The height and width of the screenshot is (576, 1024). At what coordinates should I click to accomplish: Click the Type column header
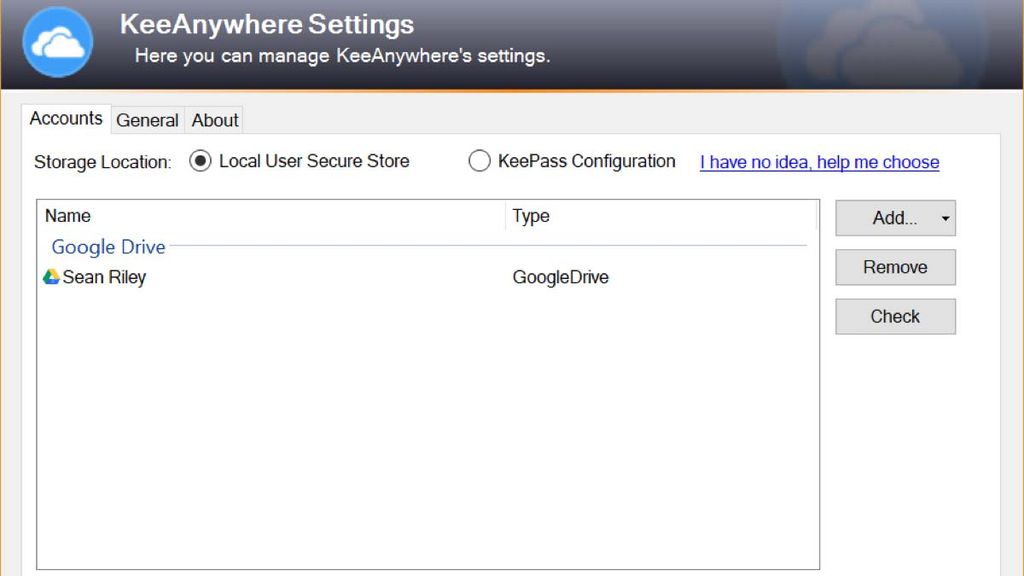pyautogui.click(x=530, y=216)
